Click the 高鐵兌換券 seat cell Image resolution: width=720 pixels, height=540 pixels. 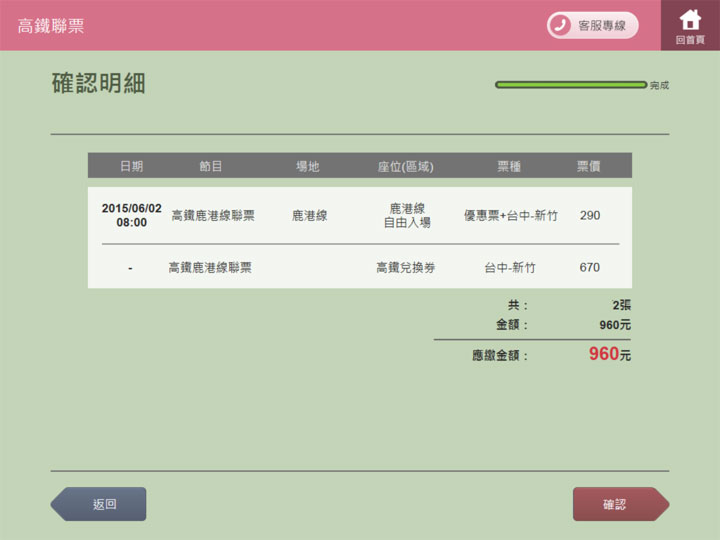(406, 268)
